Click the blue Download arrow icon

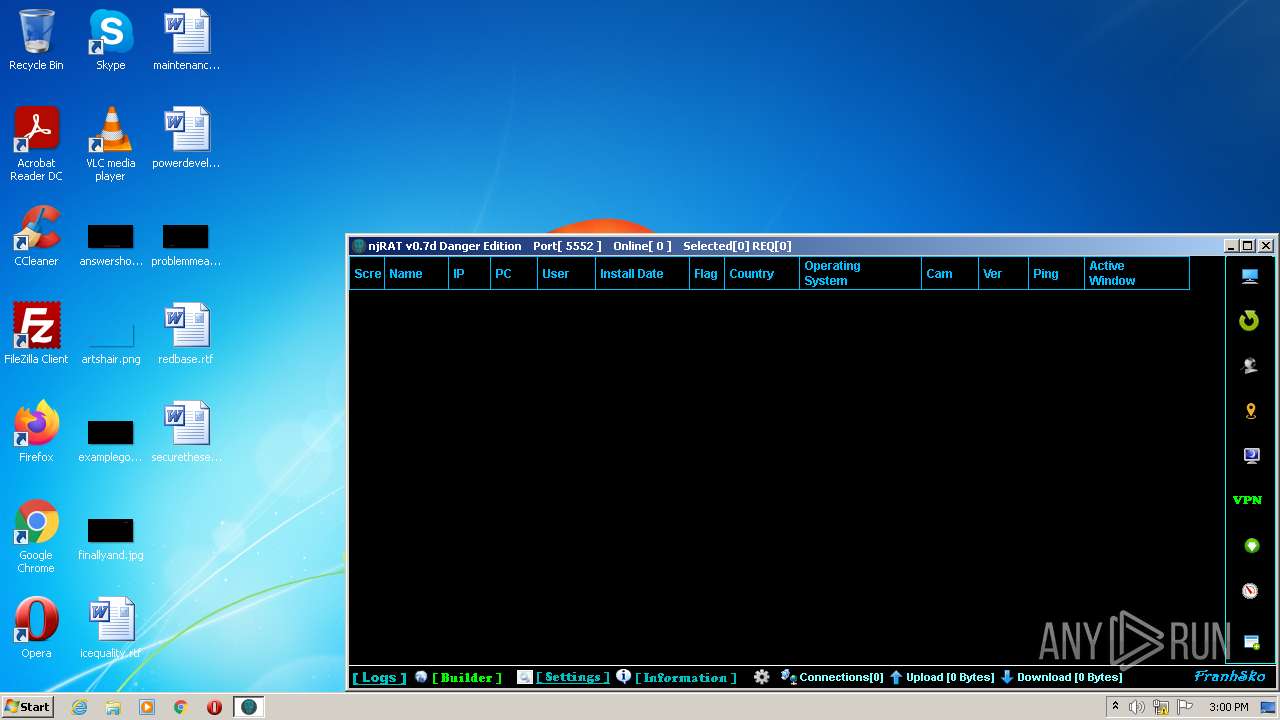click(x=1007, y=677)
